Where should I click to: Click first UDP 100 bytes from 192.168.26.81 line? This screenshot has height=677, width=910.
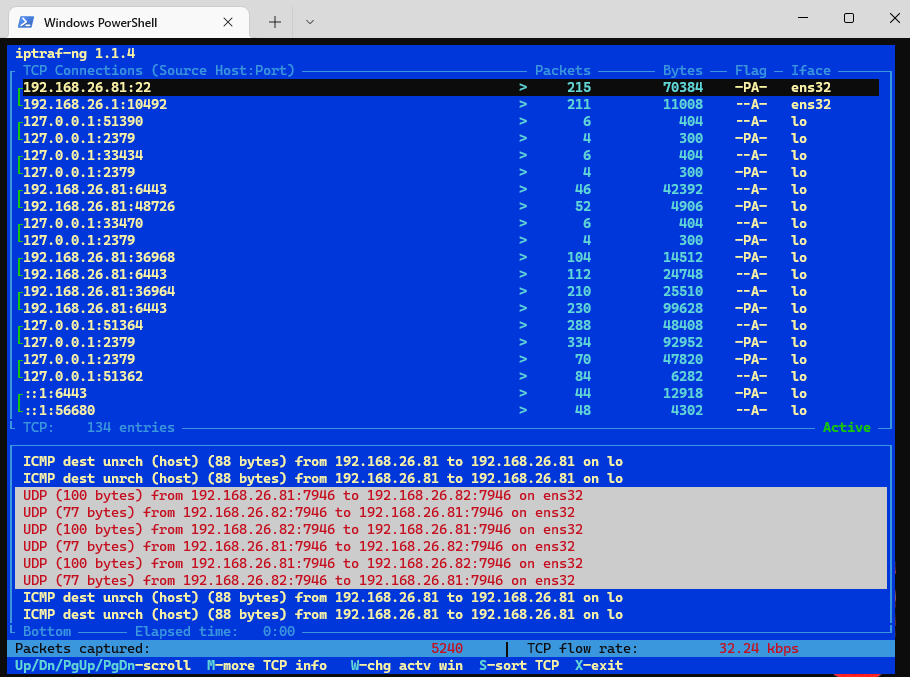click(x=303, y=495)
